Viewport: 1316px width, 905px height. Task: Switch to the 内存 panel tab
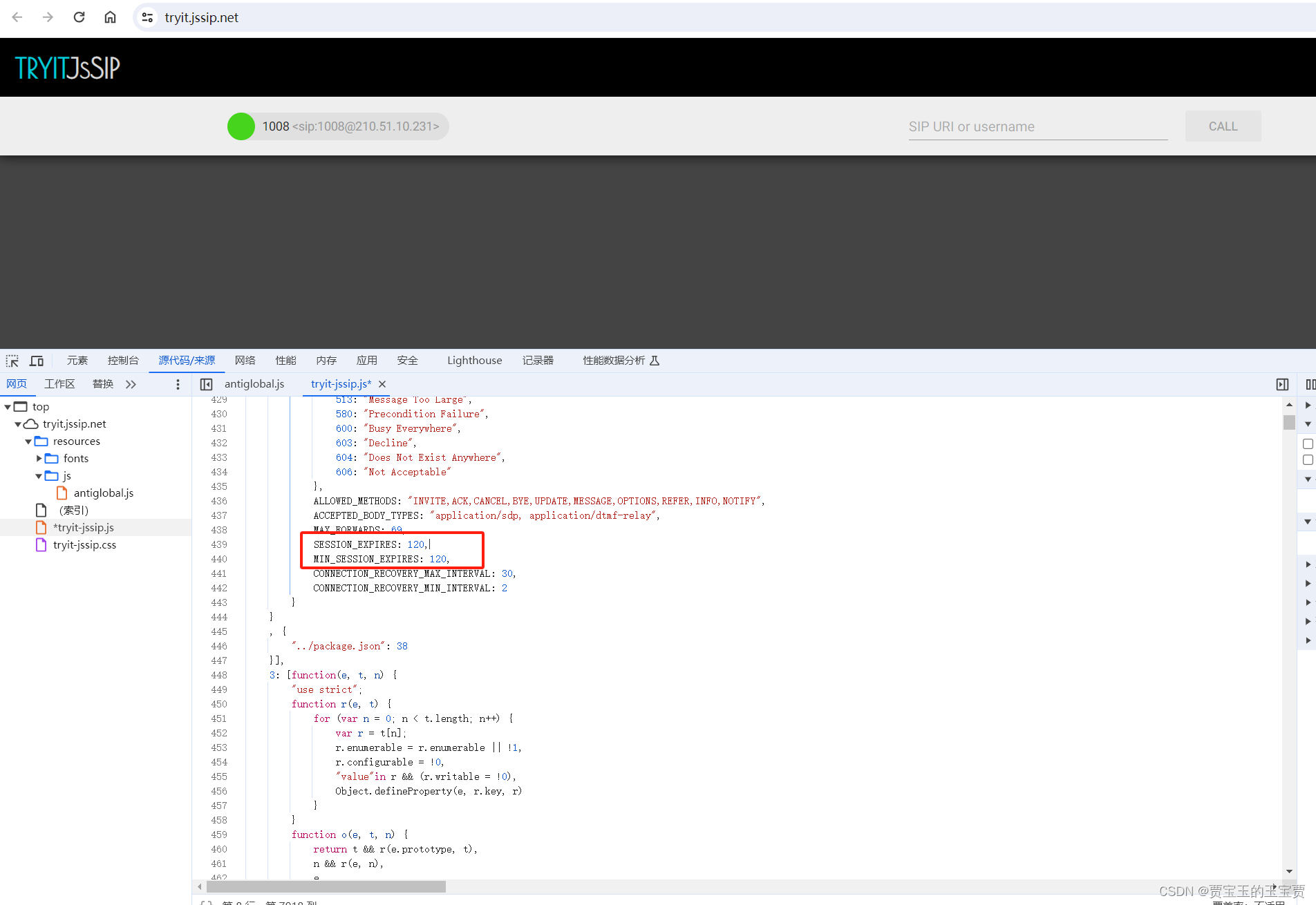(x=326, y=361)
